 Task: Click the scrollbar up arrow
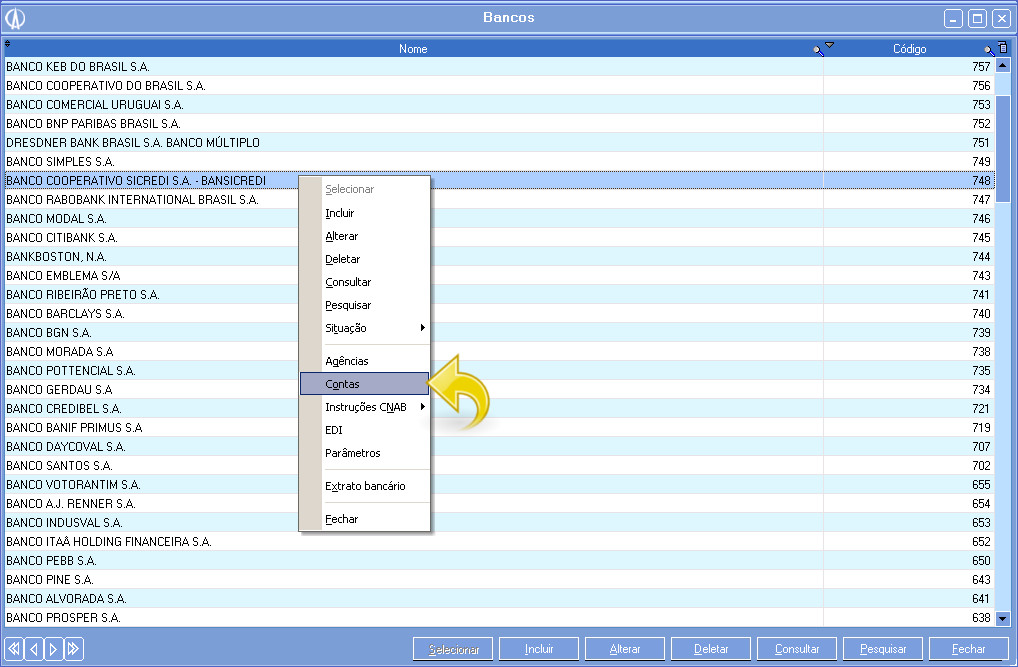click(1002, 65)
